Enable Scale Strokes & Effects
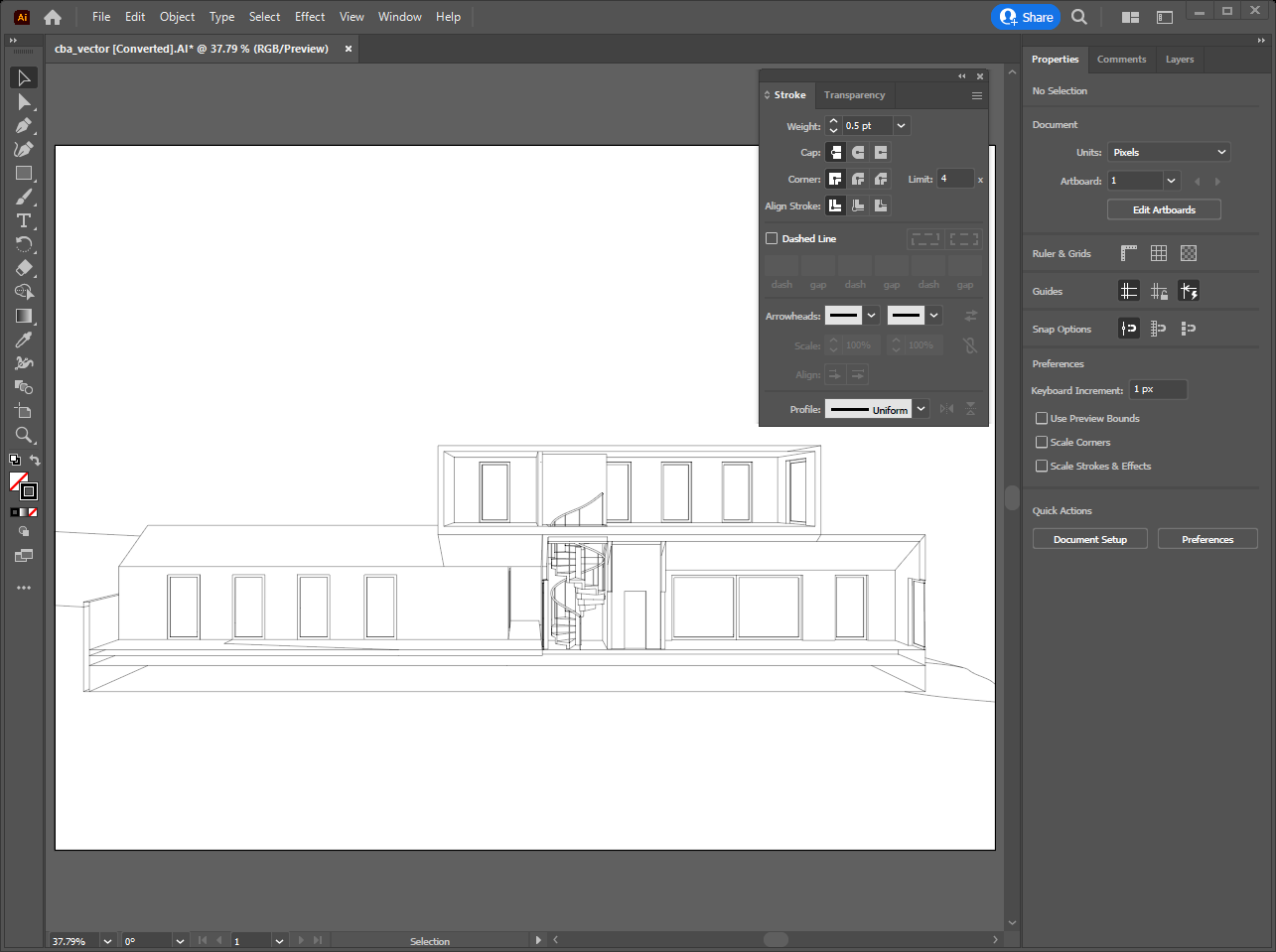Image resolution: width=1276 pixels, height=952 pixels. (x=1042, y=466)
